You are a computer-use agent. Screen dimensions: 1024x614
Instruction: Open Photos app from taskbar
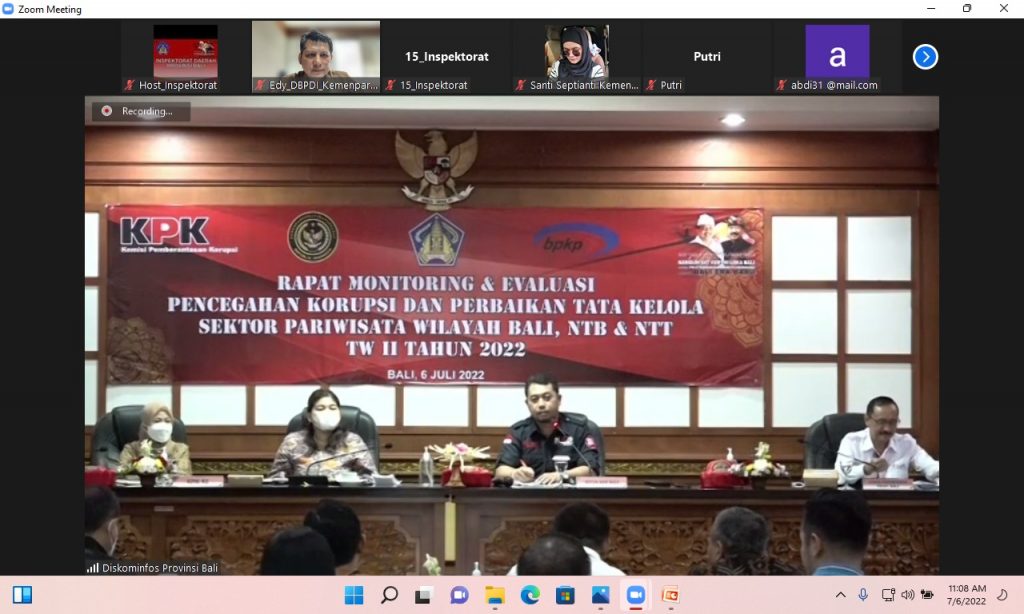click(x=600, y=595)
